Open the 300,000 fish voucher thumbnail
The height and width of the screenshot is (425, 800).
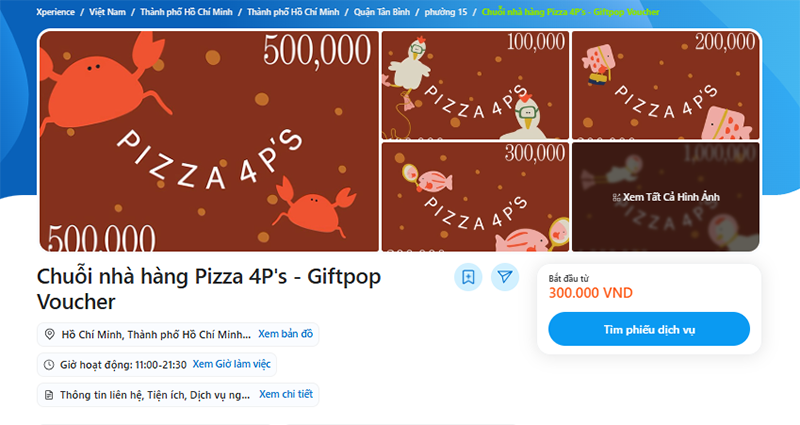point(475,197)
